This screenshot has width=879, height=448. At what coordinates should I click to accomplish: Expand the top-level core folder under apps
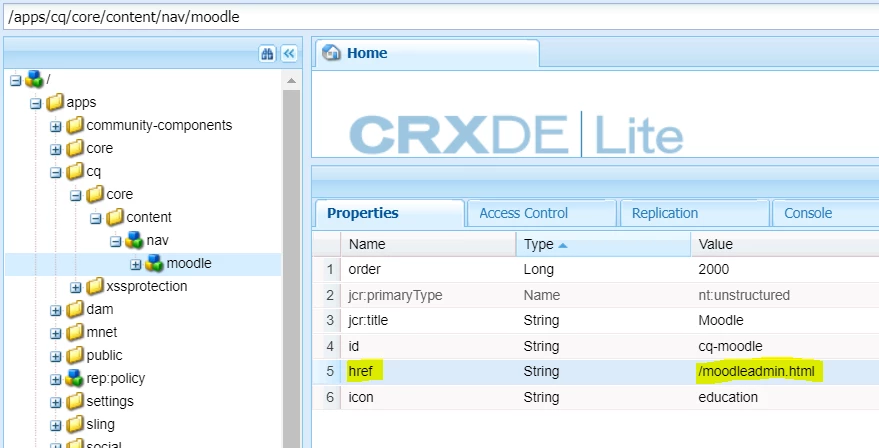click(x=55, y=150)
